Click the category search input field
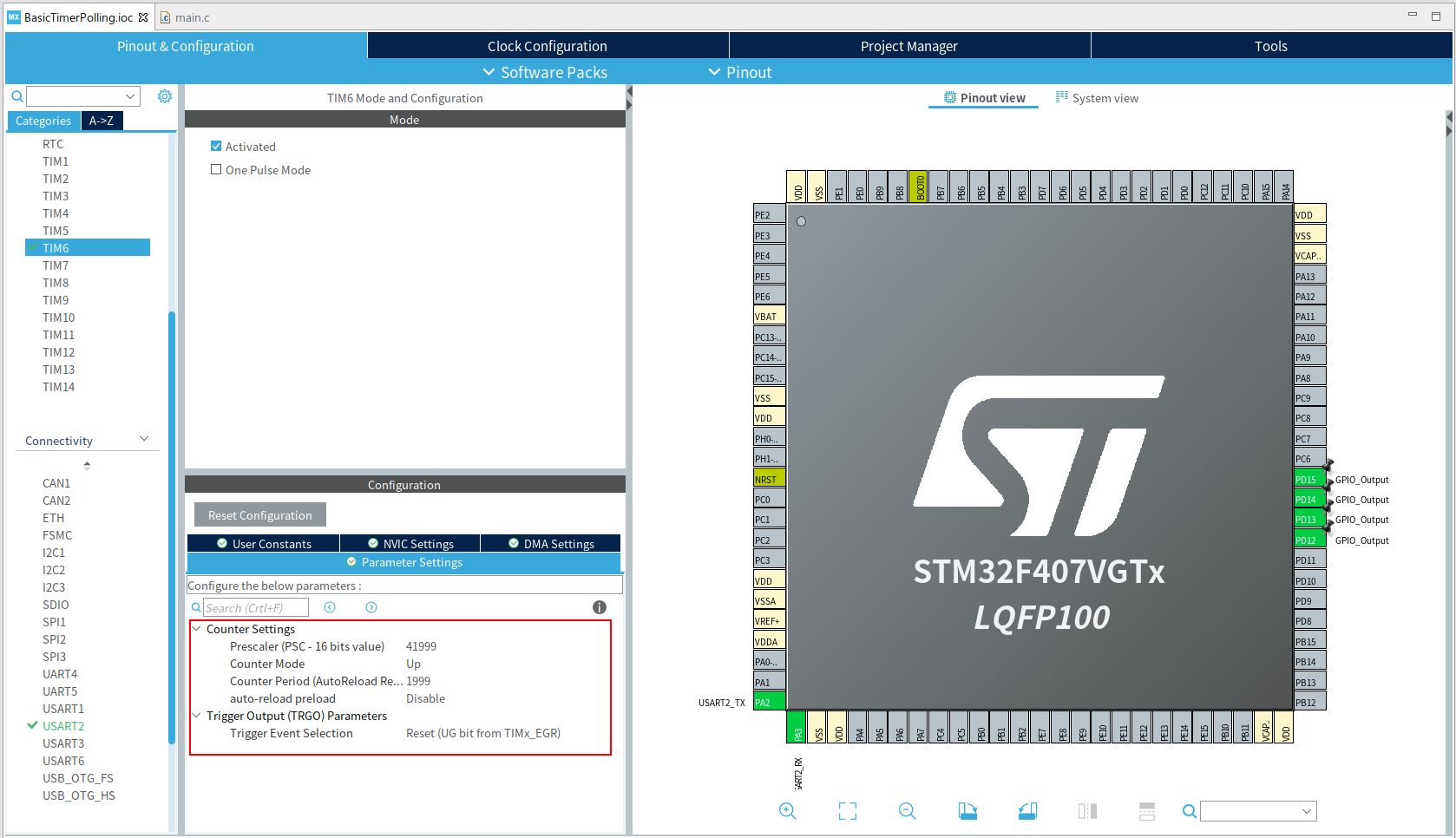1456x838 pixels. [x=75, y=96]
